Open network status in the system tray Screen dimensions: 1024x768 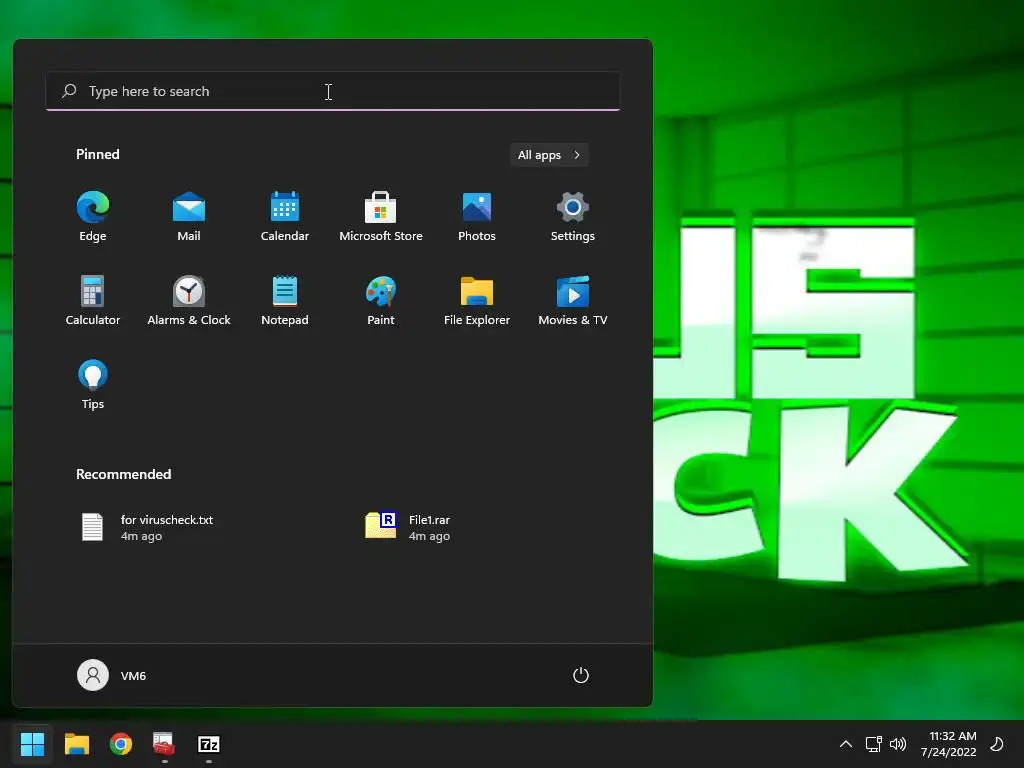click(x=873, y=744)
